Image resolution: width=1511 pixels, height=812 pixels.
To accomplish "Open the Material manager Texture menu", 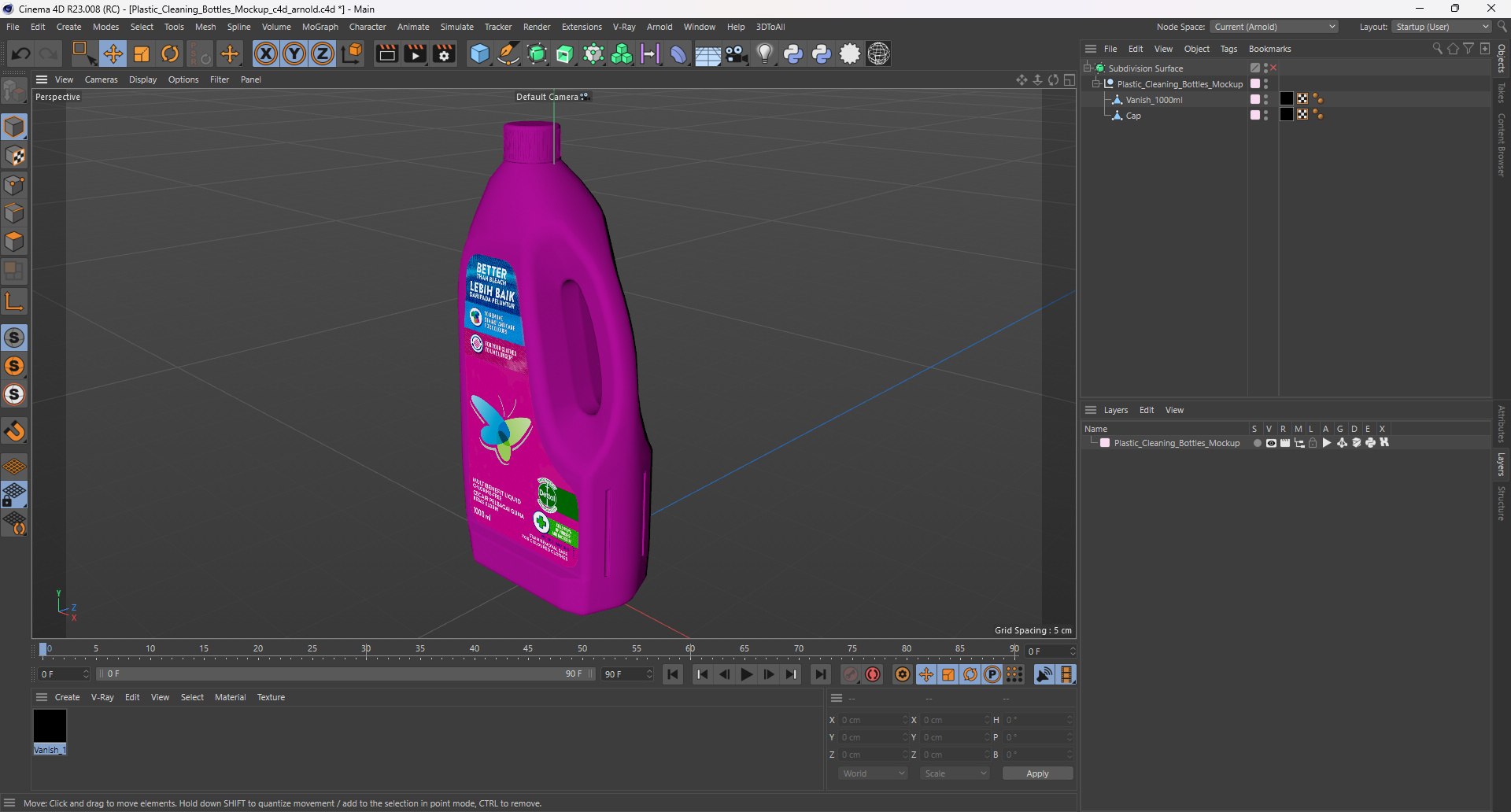I will click(x=271, y=697).
